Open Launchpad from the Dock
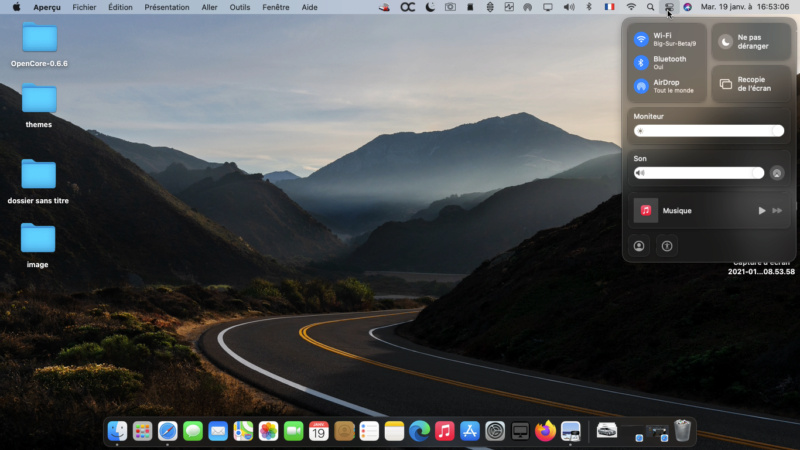800x450 pixels. point(142,431)
